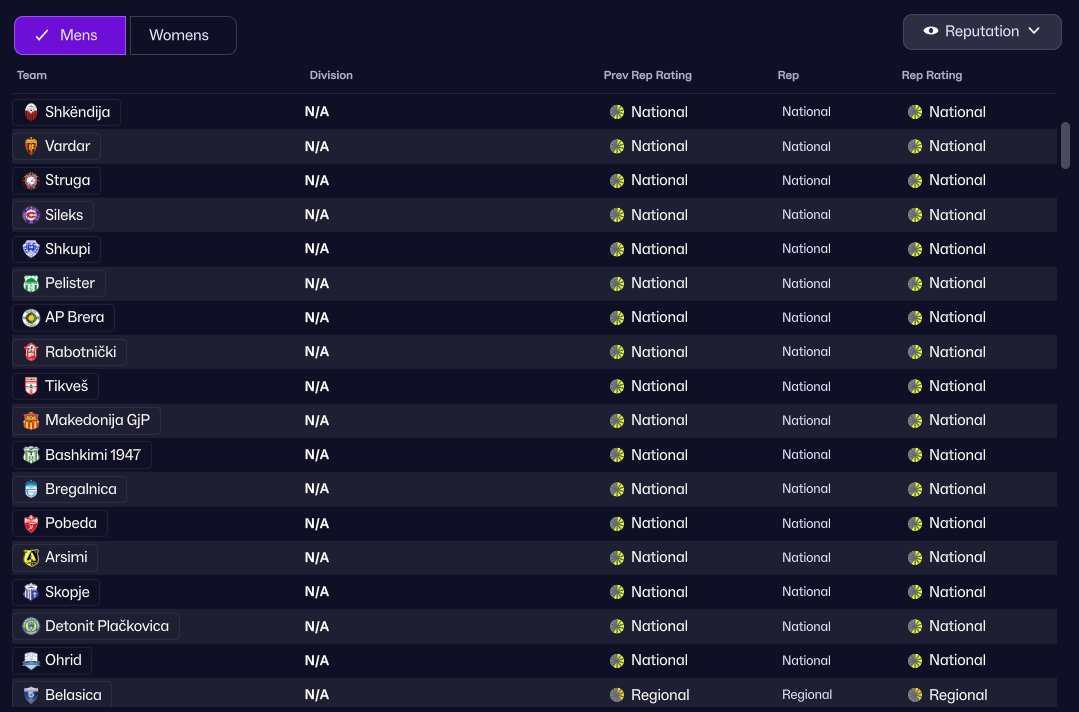
Task: Click the Arsimi club badge icon
Action: (x=31, y=557)
